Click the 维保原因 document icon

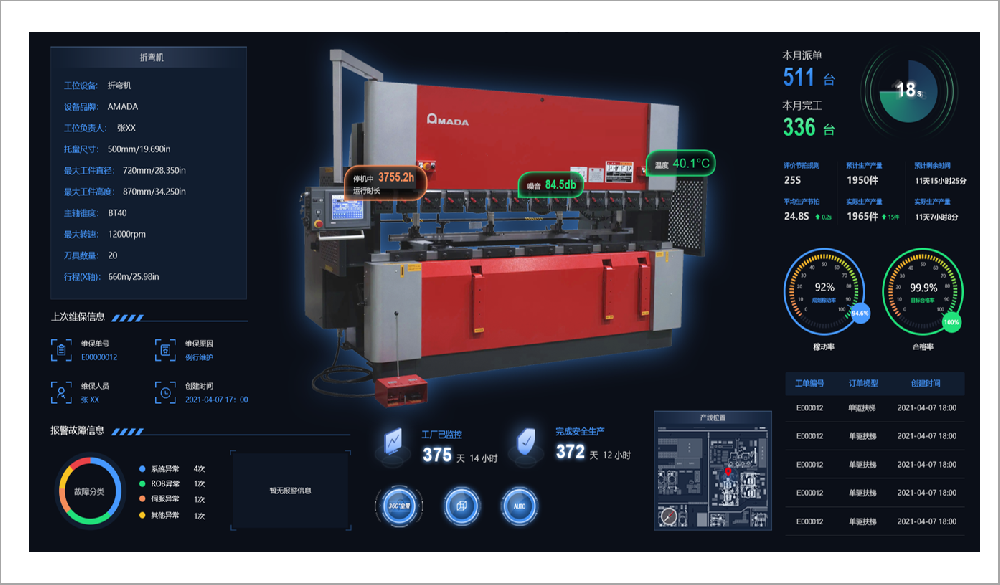click(165, 350)
